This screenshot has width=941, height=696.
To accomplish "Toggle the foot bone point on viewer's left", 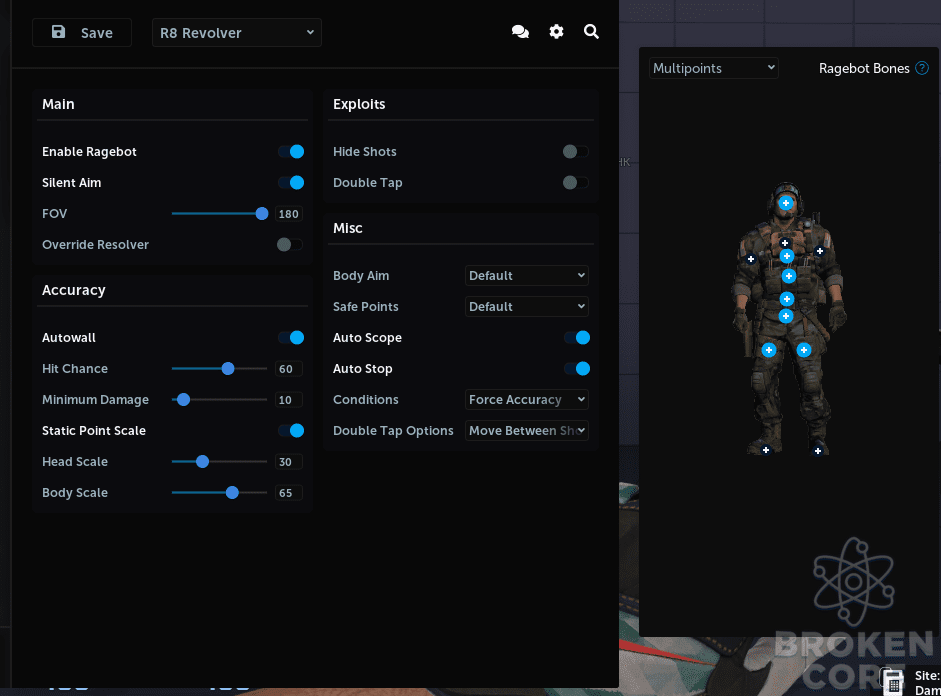I will (766, 449).
